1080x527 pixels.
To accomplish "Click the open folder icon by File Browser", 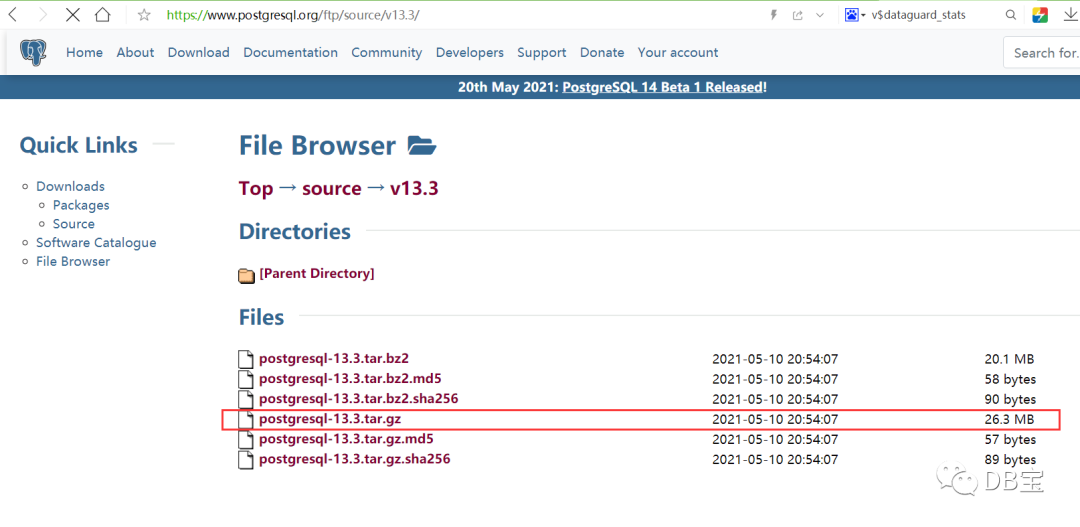I will pos(422,145).
